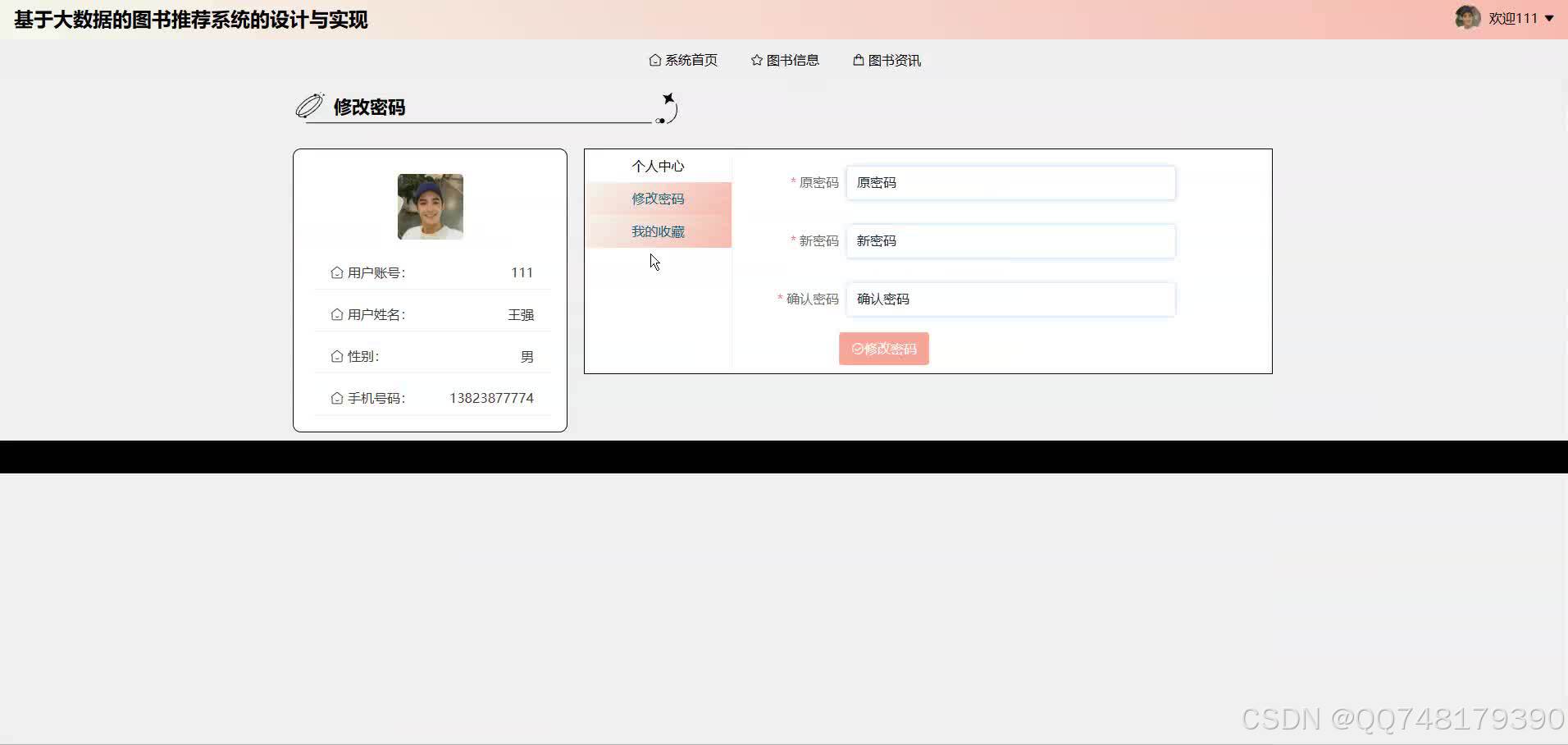Click inside the 原密码 input field
This screenshot has height=745, width=1568.
[x=1010, y=182]
